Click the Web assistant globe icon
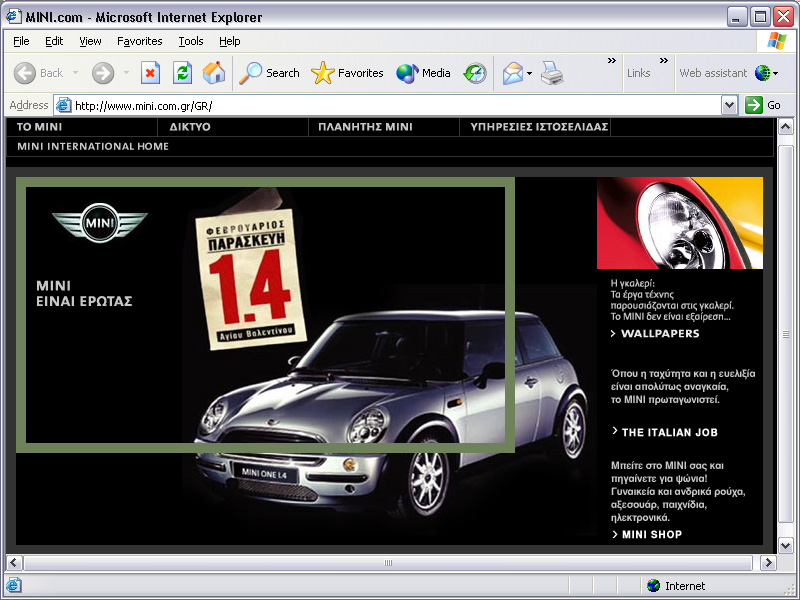The height and width of the screenshot is (600, 800). (x=762, y=73)
